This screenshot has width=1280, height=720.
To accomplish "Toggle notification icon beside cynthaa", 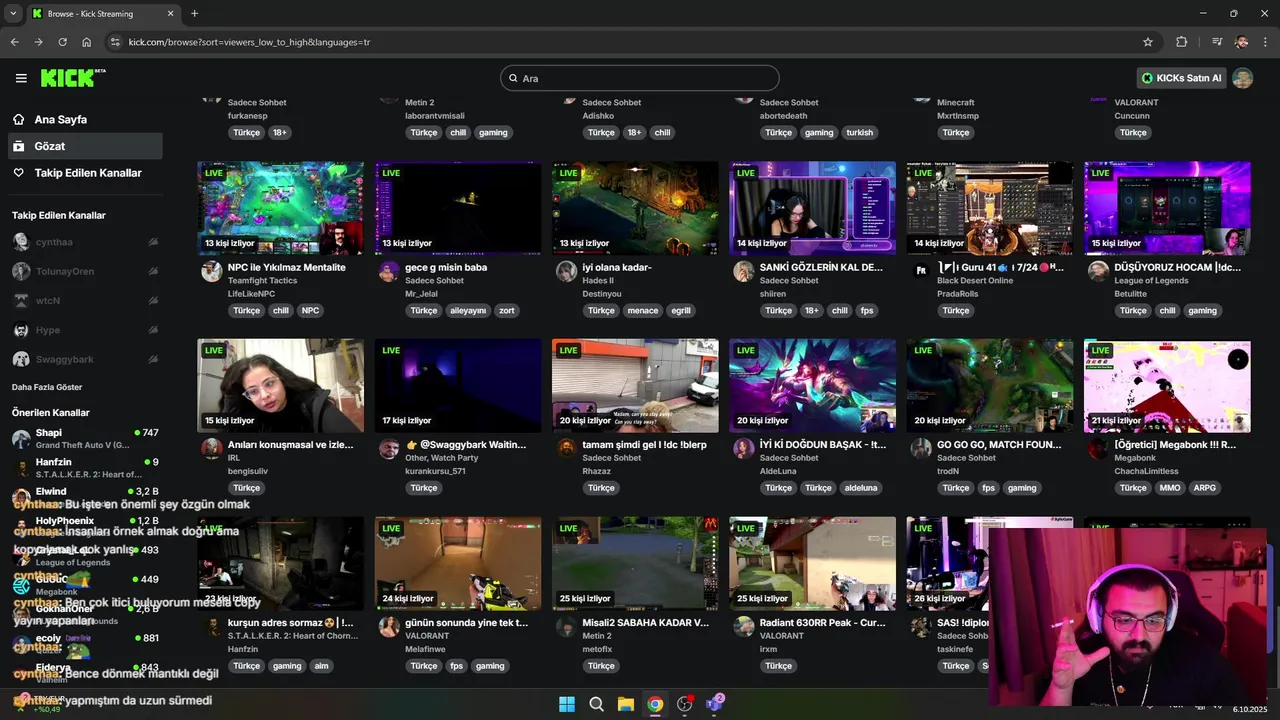I will tap(153, 242).
